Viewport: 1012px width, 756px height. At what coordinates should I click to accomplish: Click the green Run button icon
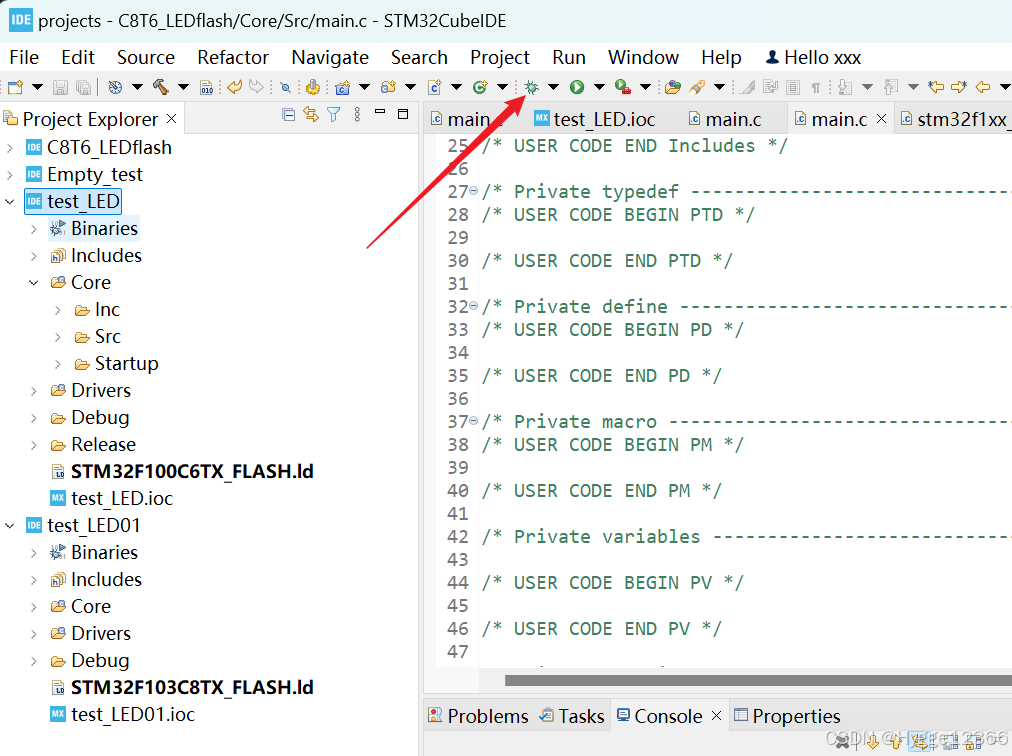click(x=577, y=87)
